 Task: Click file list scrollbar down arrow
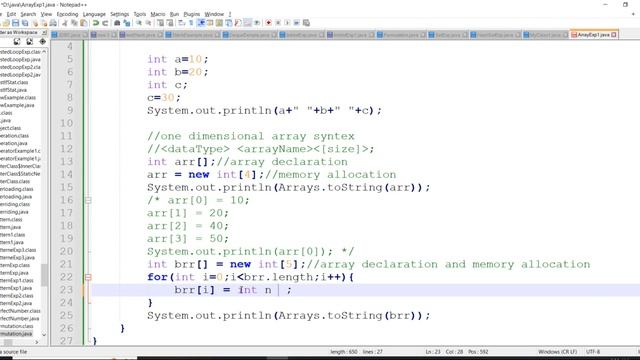tap(44, 335)
